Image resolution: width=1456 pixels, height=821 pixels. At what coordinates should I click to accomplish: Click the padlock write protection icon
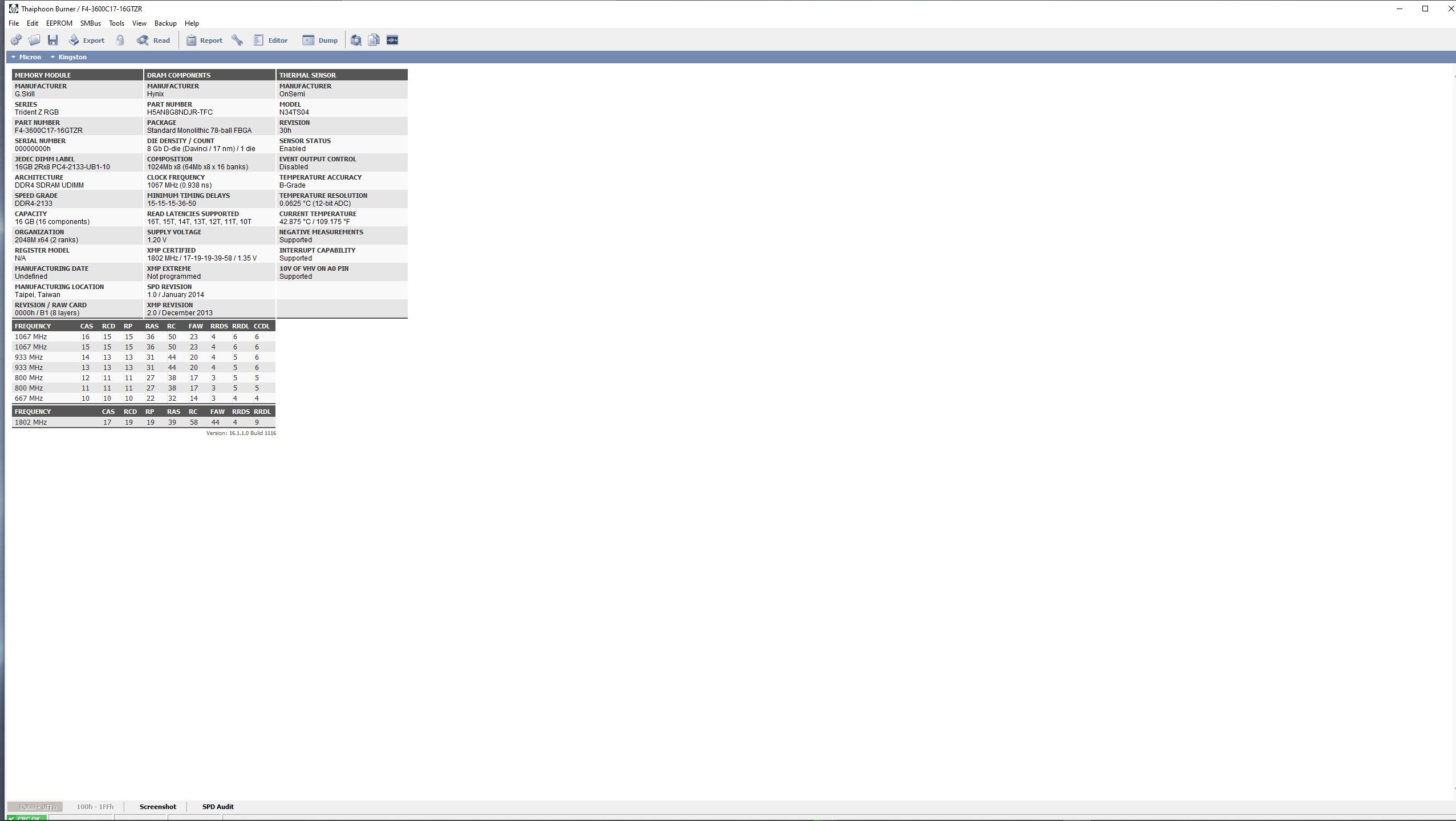click(x=120, y=40)
